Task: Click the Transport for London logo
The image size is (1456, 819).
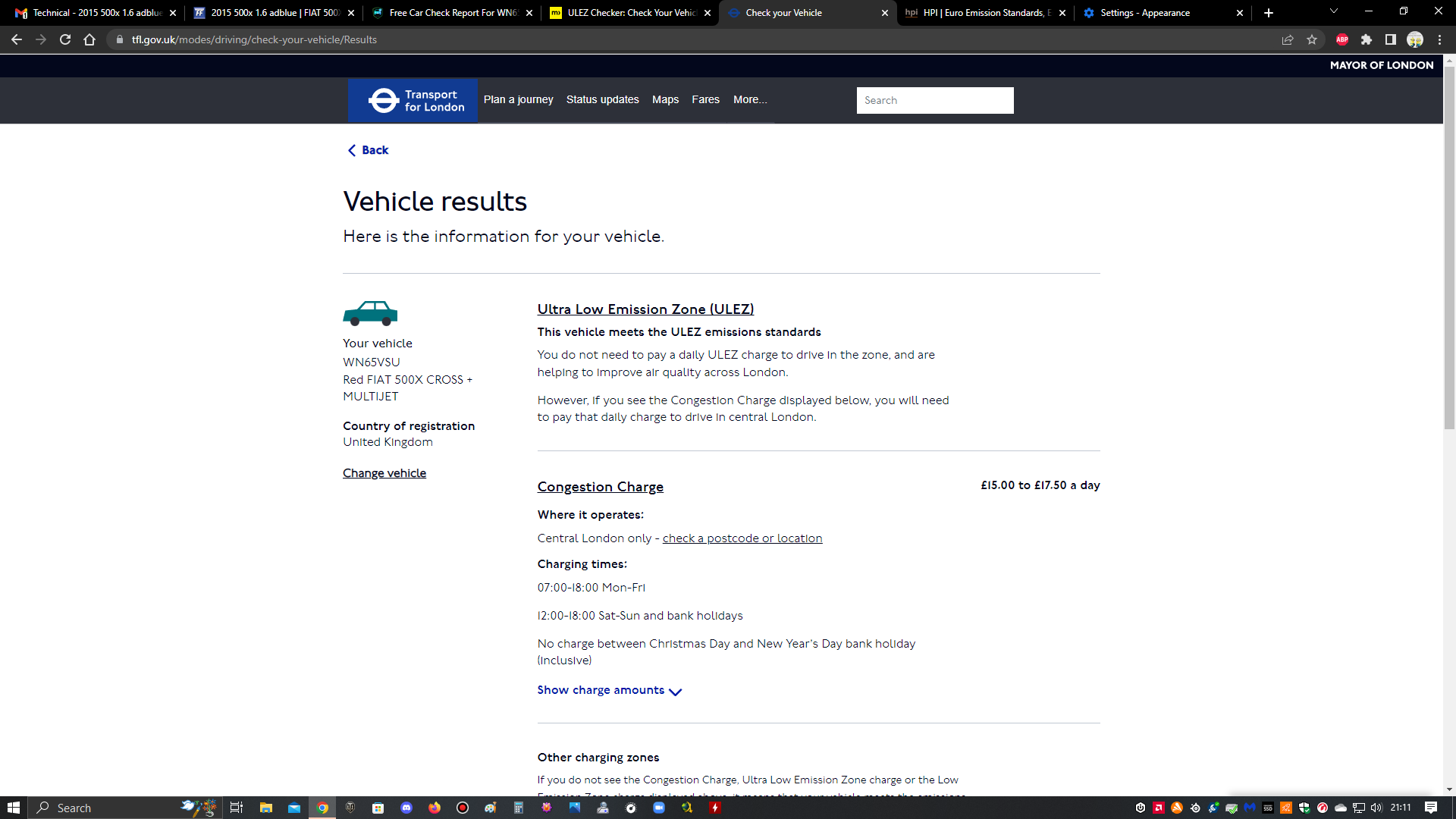Action: [x=413, y=100]
